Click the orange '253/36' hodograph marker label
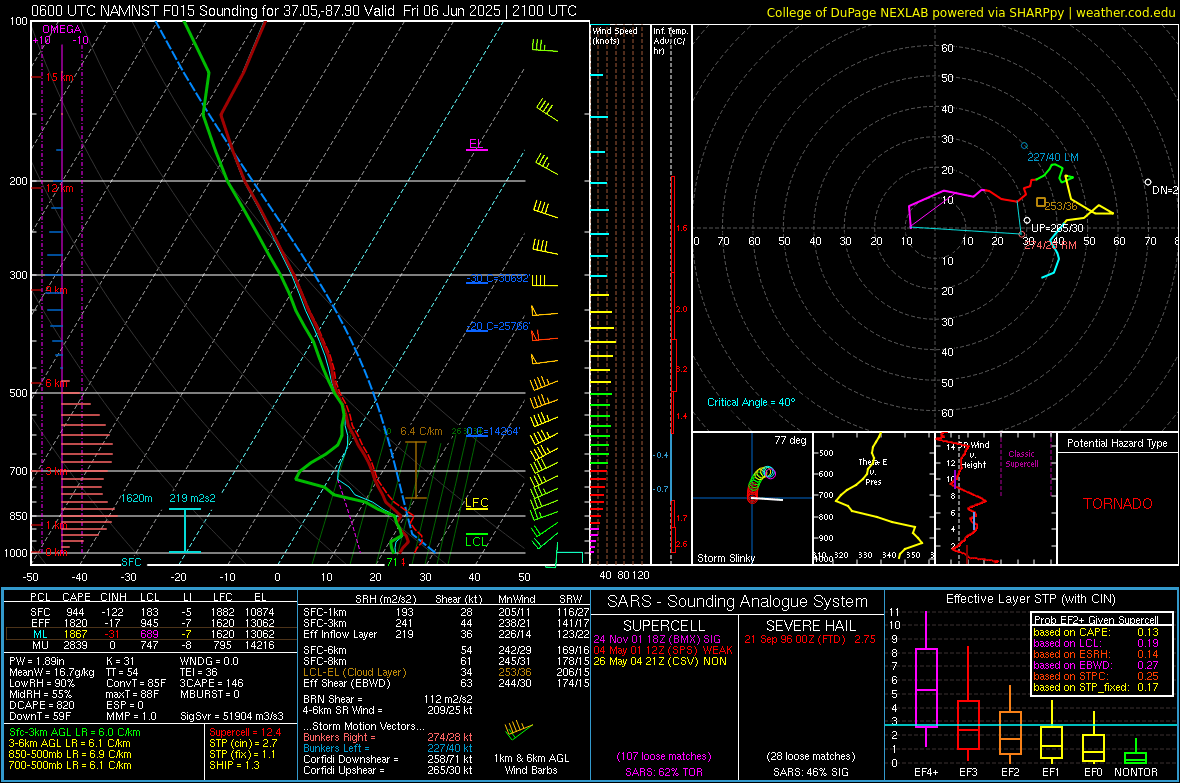The width and height of the screenshot is (1180, 783). pyautogui.click(x=1061, y=206)
